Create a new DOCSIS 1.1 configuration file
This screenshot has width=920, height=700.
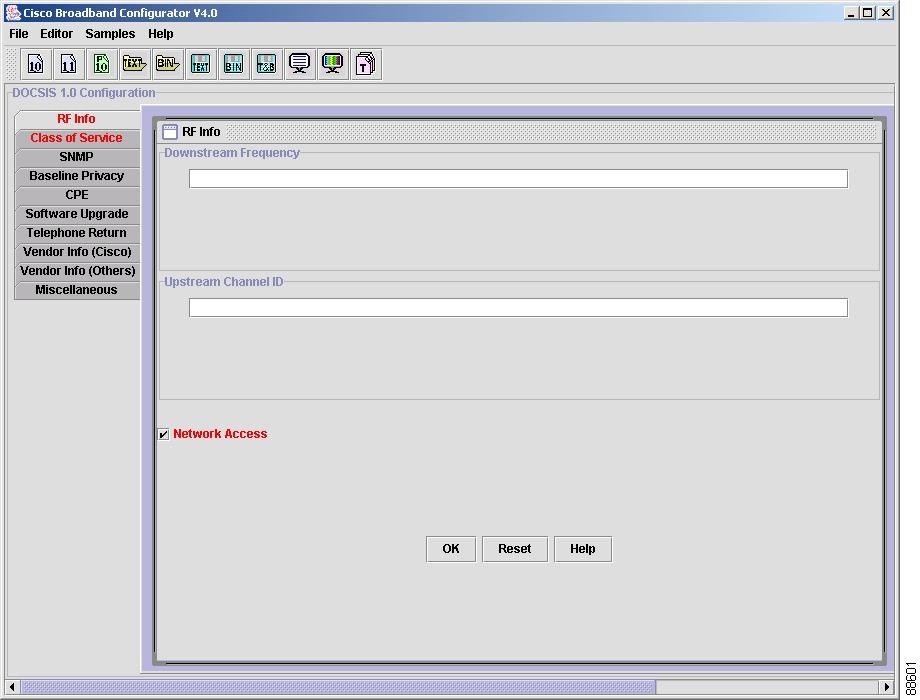point(68,63)
